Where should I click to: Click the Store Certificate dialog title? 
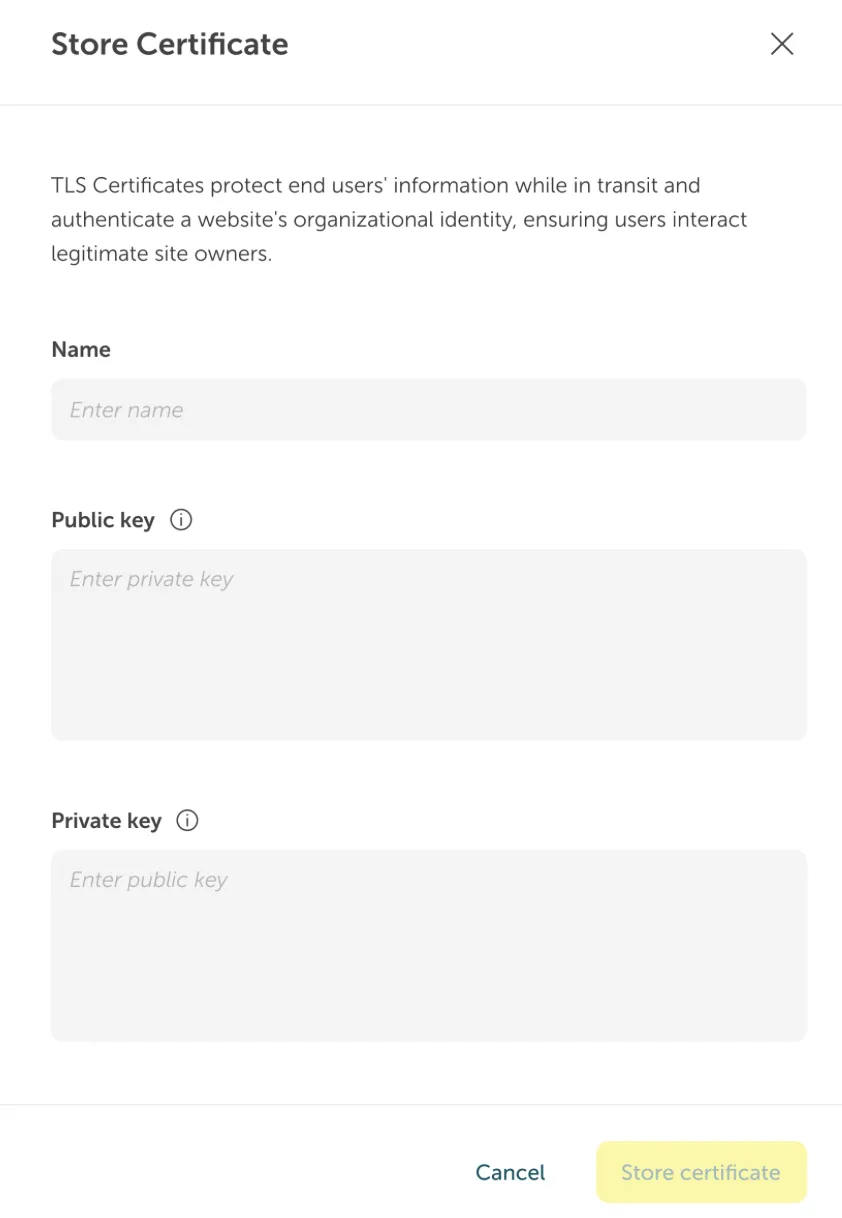click(169, 44)
